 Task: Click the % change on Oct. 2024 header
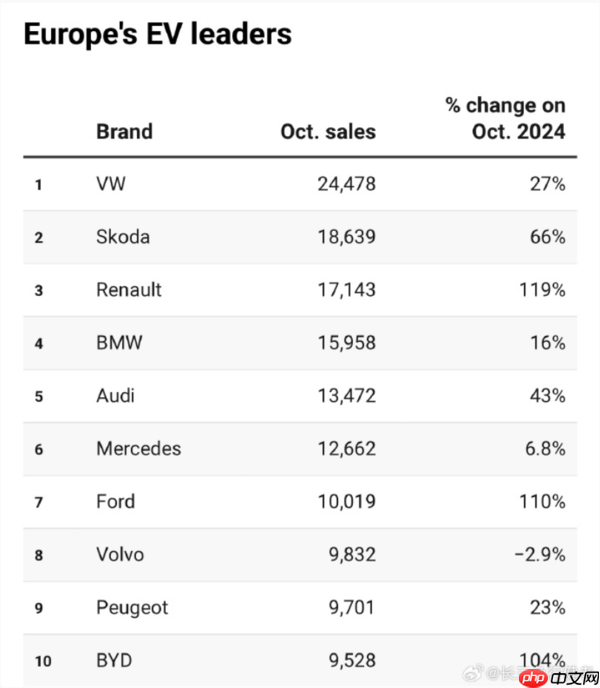505,118
